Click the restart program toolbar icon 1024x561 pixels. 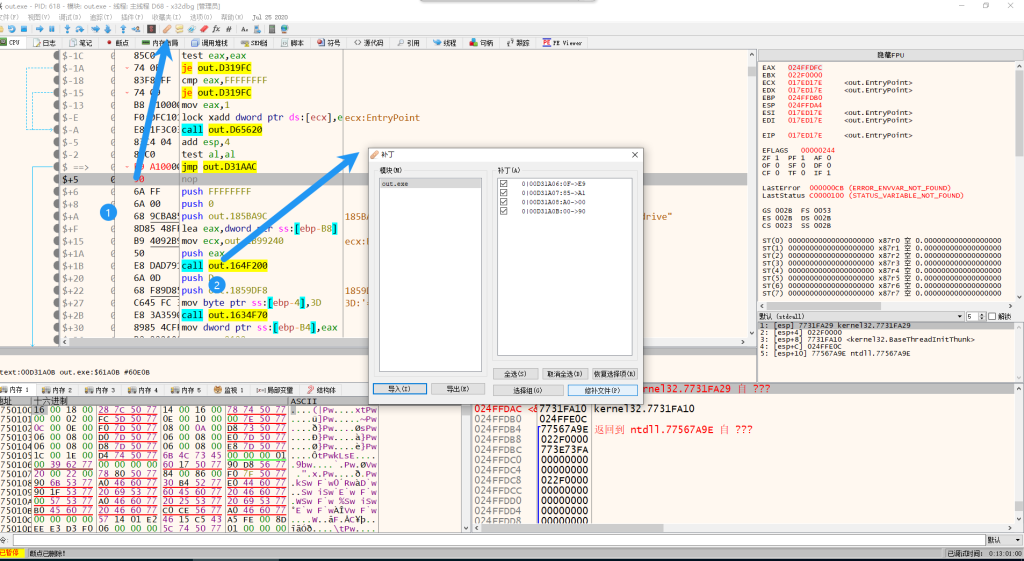pyautogui.click(x=12, y=29)
